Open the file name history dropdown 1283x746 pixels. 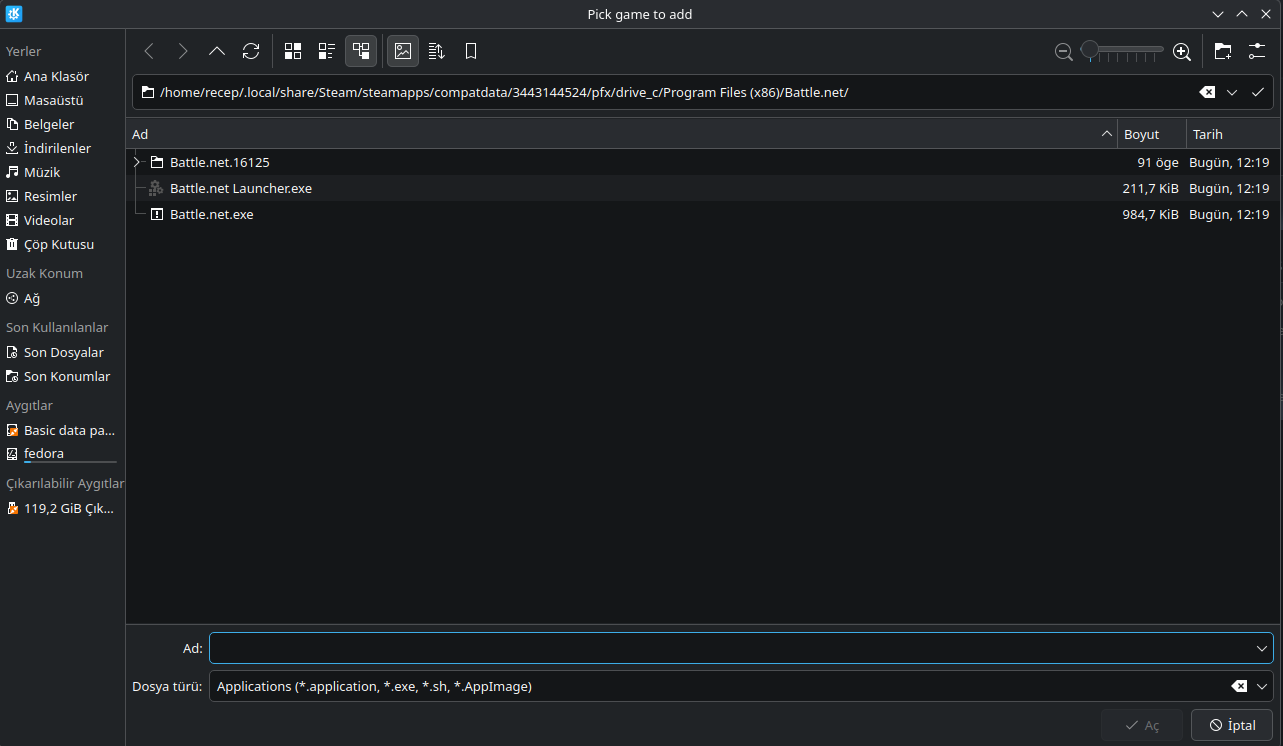coord(1262,648)
